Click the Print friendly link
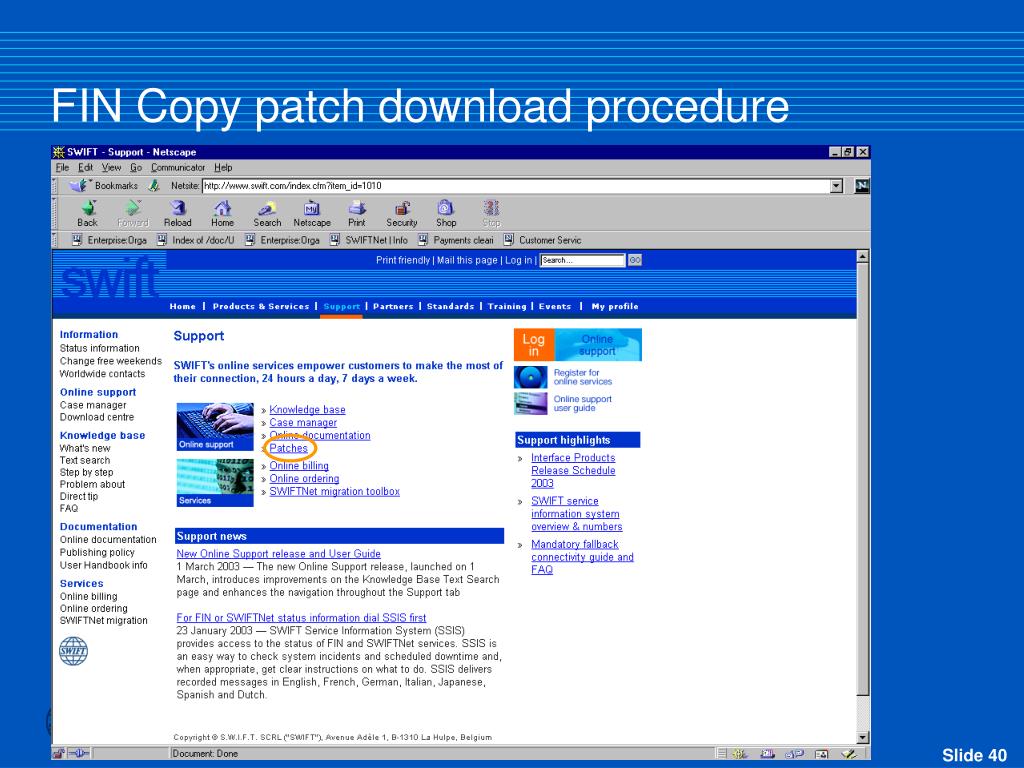The height and width of the screenshot is (768, 1024). coord(403,261)
